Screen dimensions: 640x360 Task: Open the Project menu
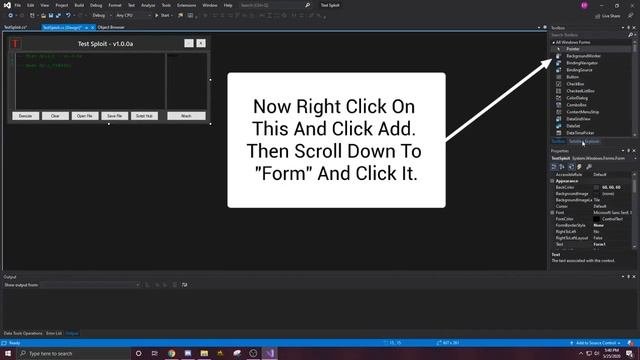(62, 5)
